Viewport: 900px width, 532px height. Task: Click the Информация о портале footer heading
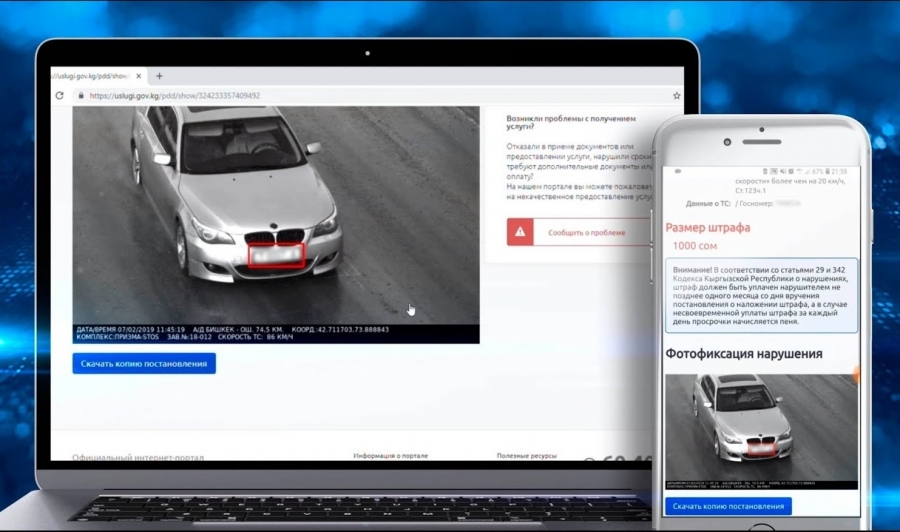[391, 456]
